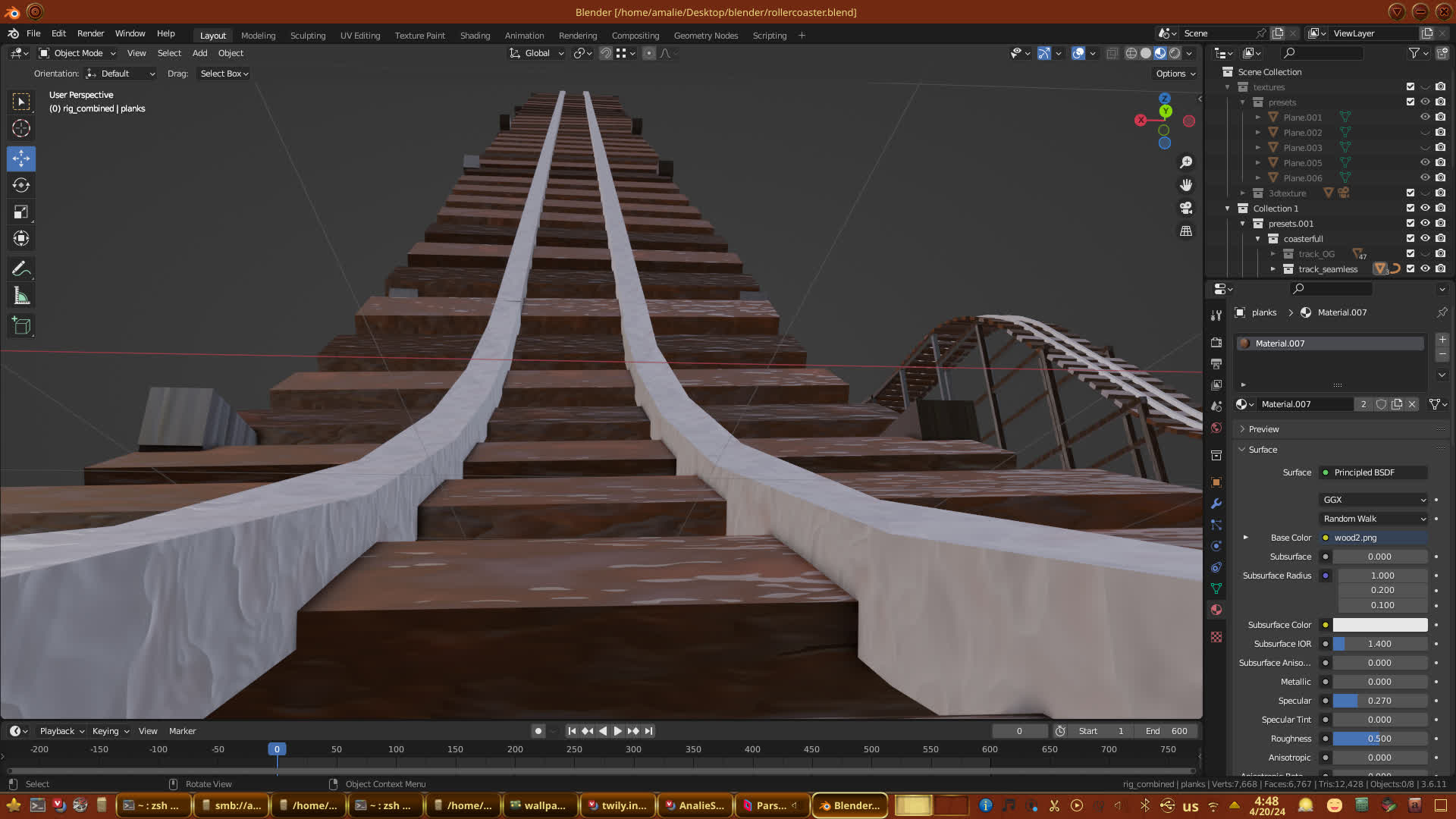The width and height of the screenshot is (1456, 819).
Task: Open the Object Mode dropdown
Action: tap(77, 53)
